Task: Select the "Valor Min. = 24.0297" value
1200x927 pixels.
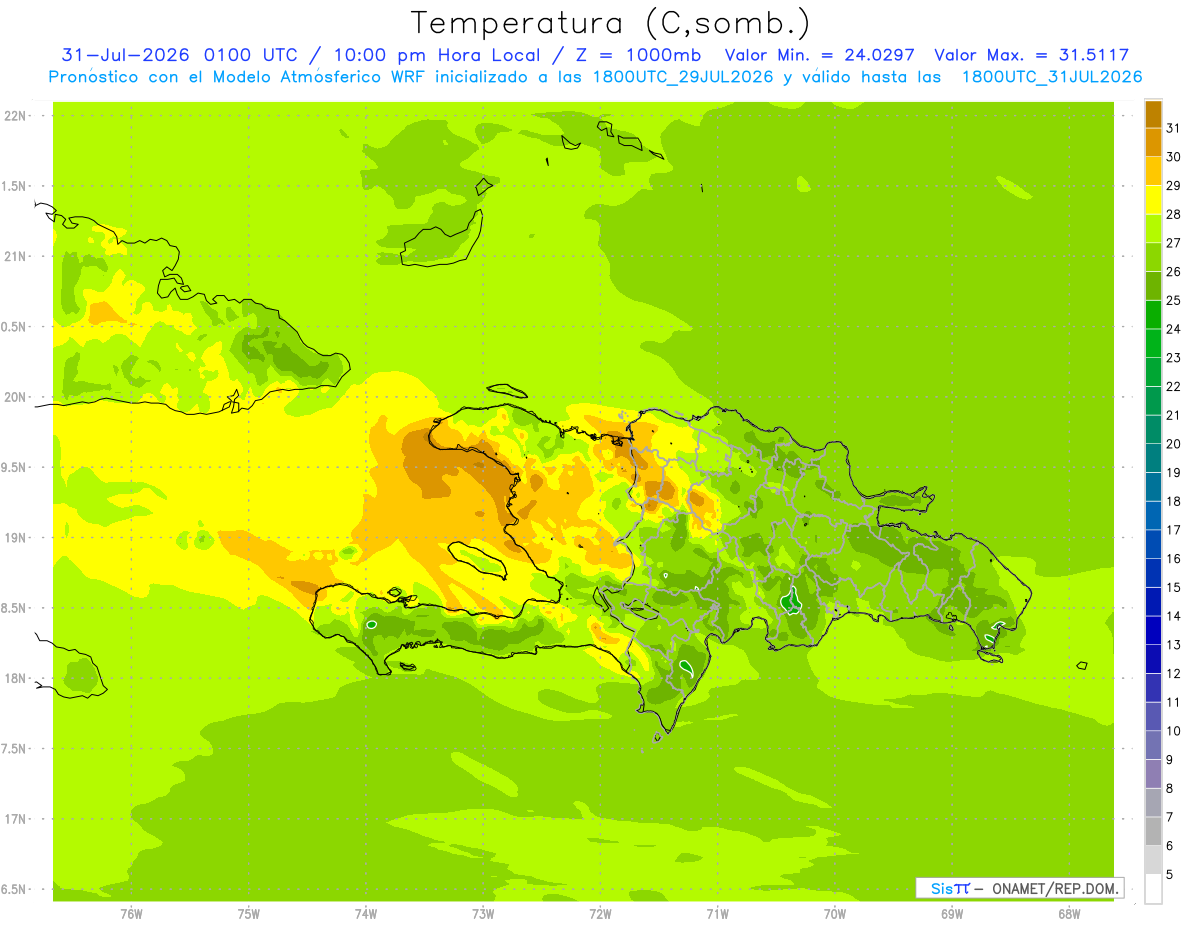Action: (820, 55)
